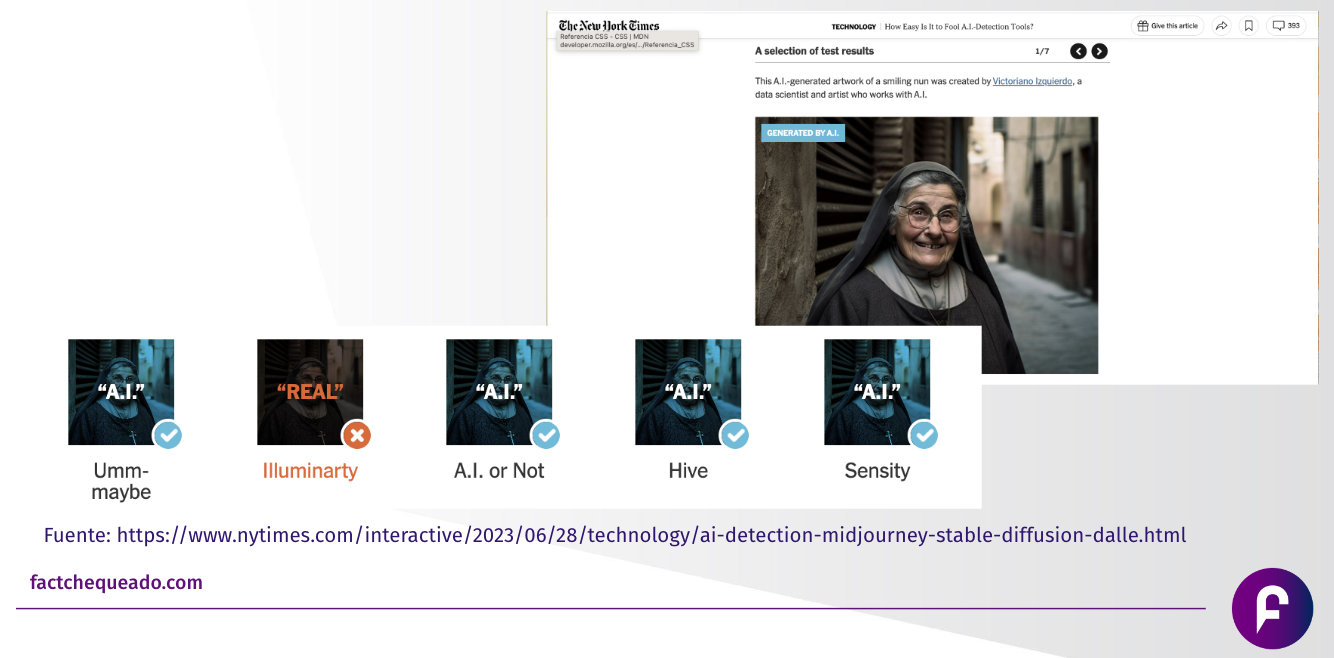Visit the nytimes.com source URL
Image resolution: width=1334 pixels, height=658 pixels.
point(650,535)
